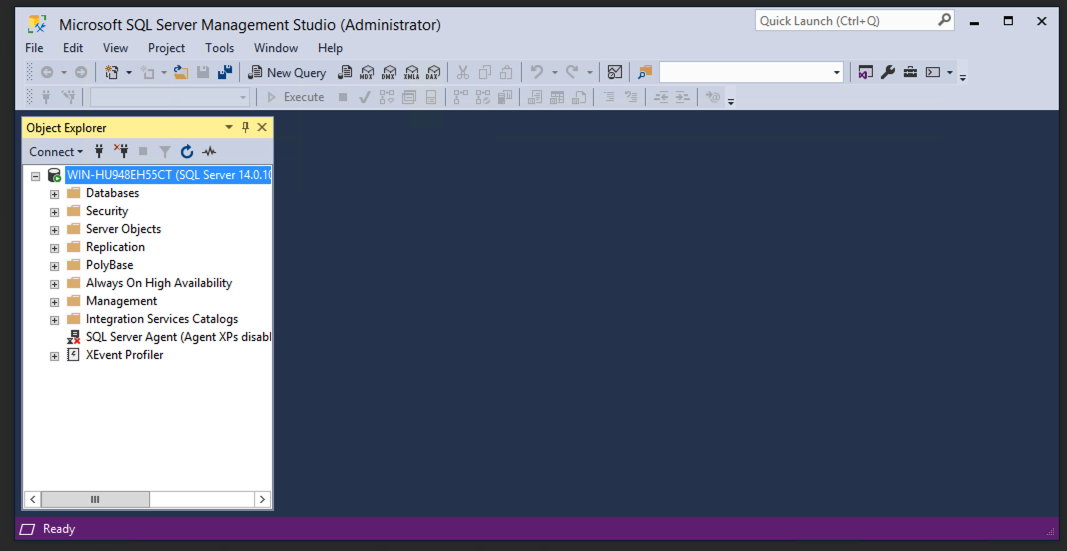
Task: Select the SQL Server Agent tree item
Action: tap(169, 337)
